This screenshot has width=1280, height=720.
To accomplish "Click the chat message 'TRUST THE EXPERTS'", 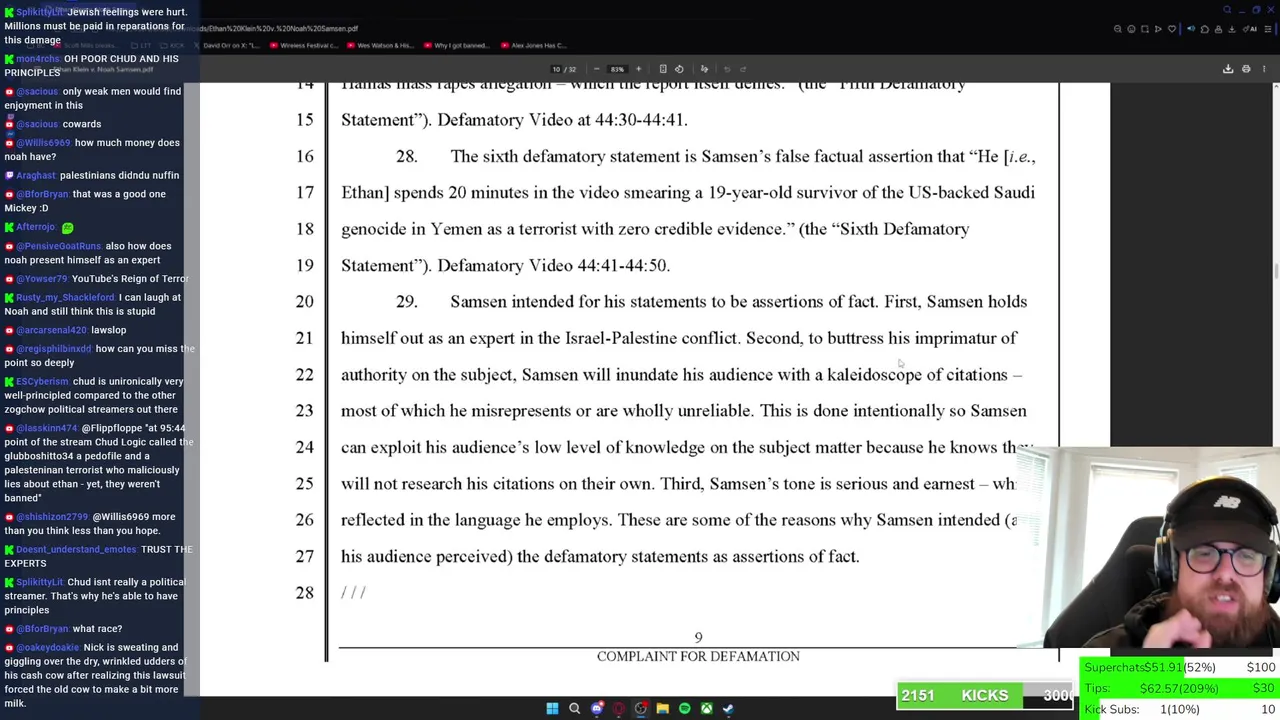I will click(98, 557).
